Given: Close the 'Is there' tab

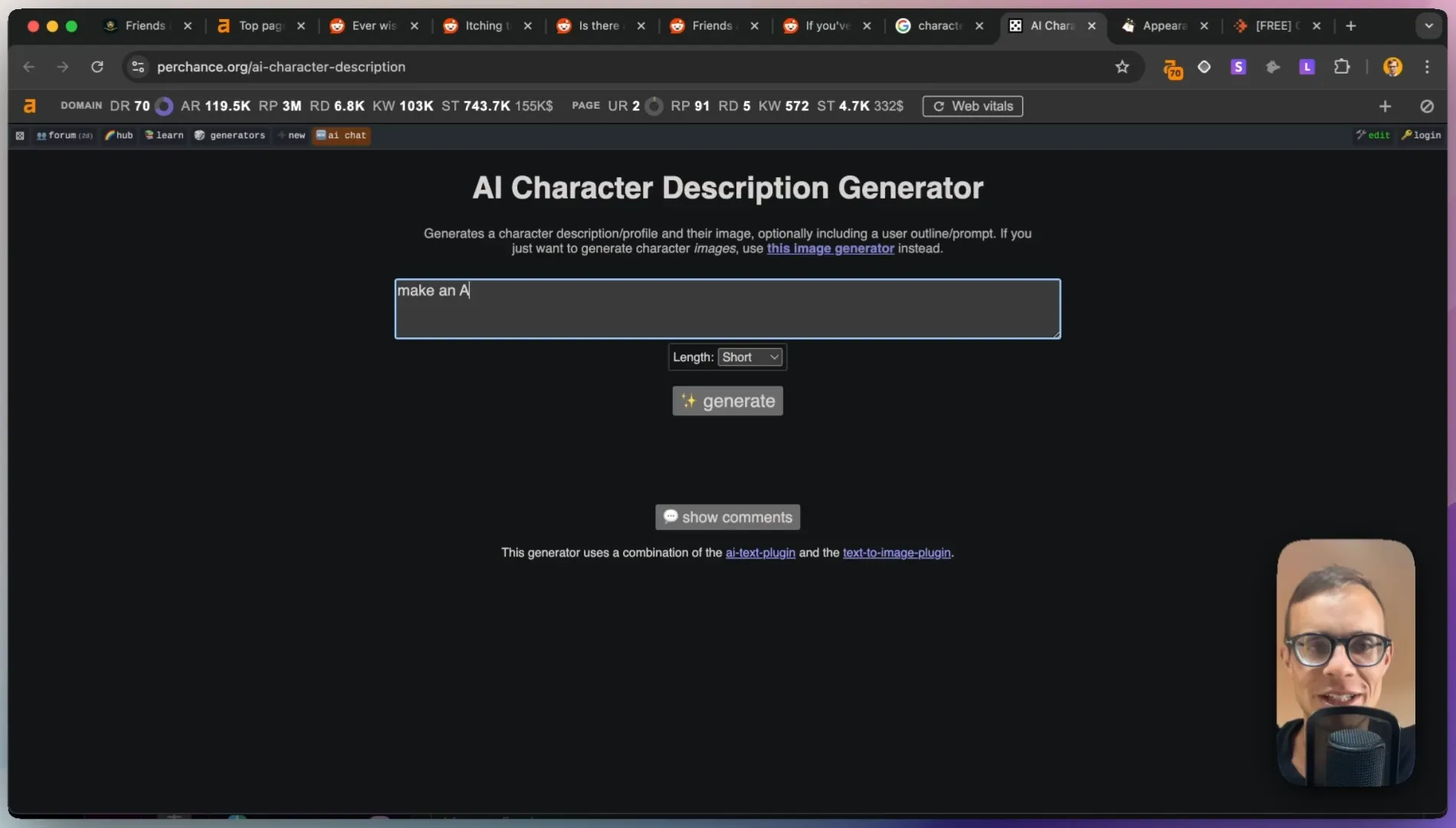Looking at the screenshot, I should point(641,26).
